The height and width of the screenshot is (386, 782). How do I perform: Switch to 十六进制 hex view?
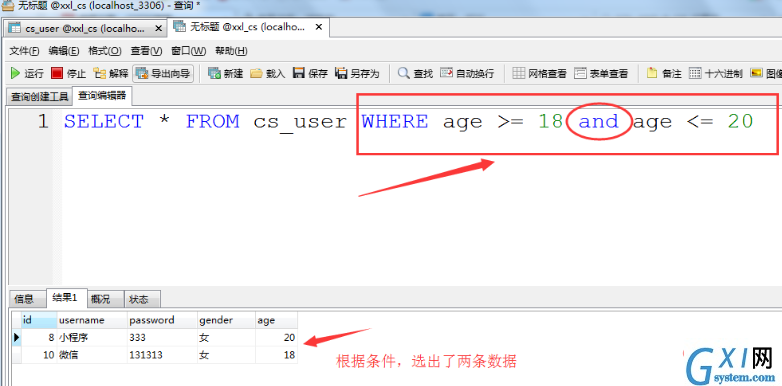[x=716, y=74]
